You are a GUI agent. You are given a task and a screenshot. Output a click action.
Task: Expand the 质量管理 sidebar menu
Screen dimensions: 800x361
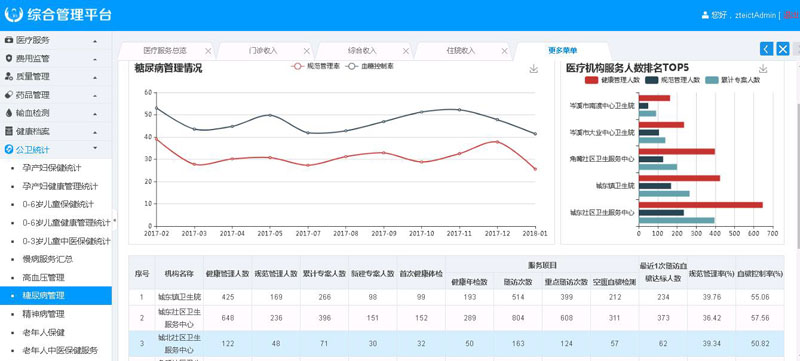[56, 76]
